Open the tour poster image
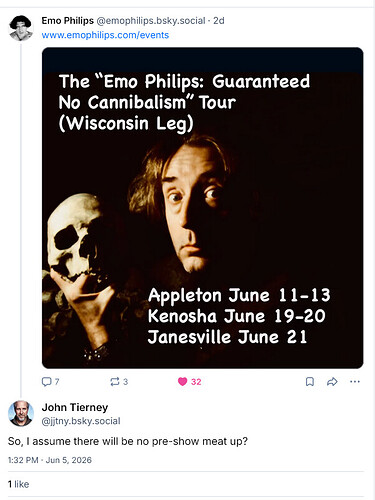Viewport: 375px width, 500px height. (203, 208)
